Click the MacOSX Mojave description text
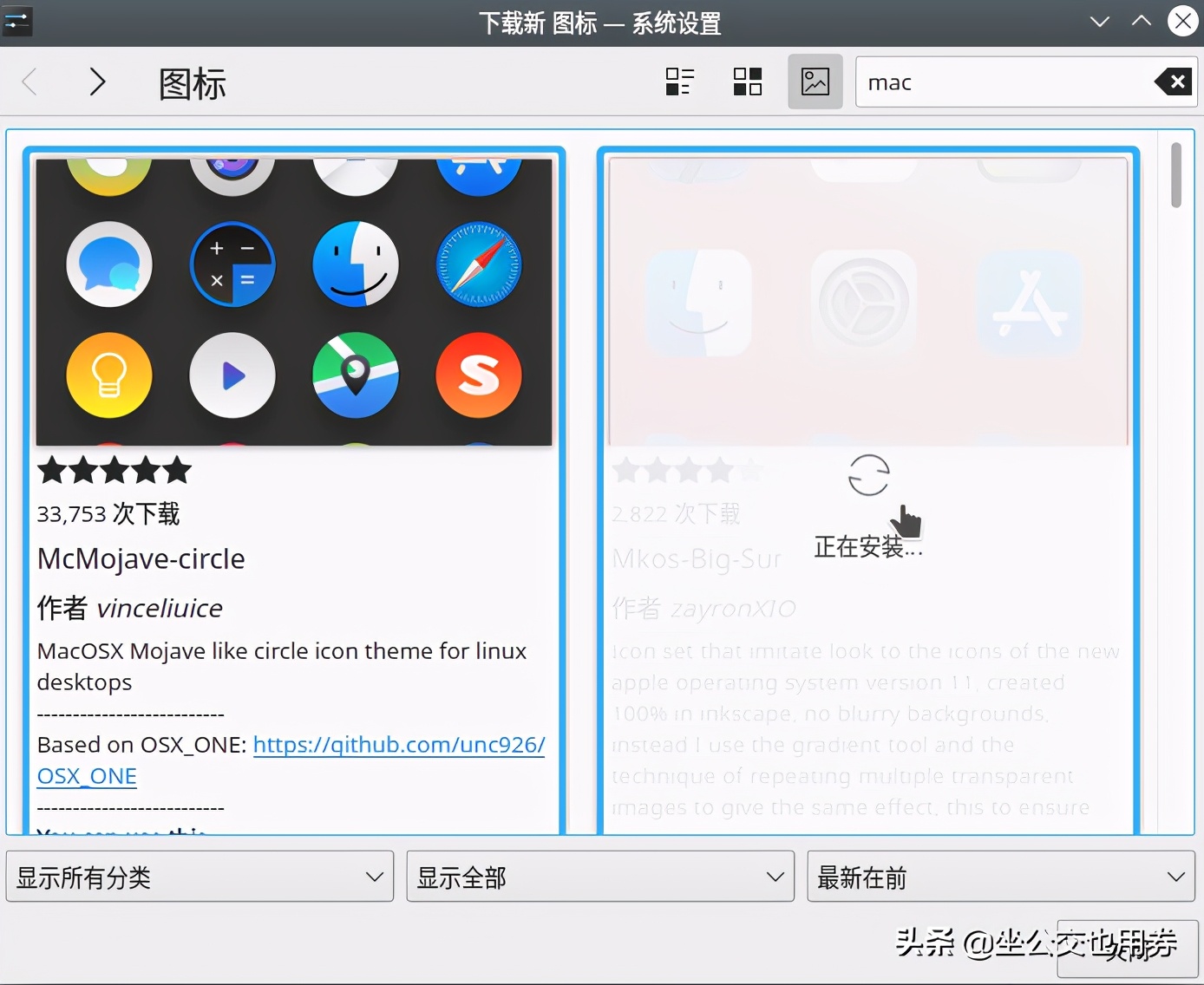Viewport: 1204px width, 985px height. point(282,666)
